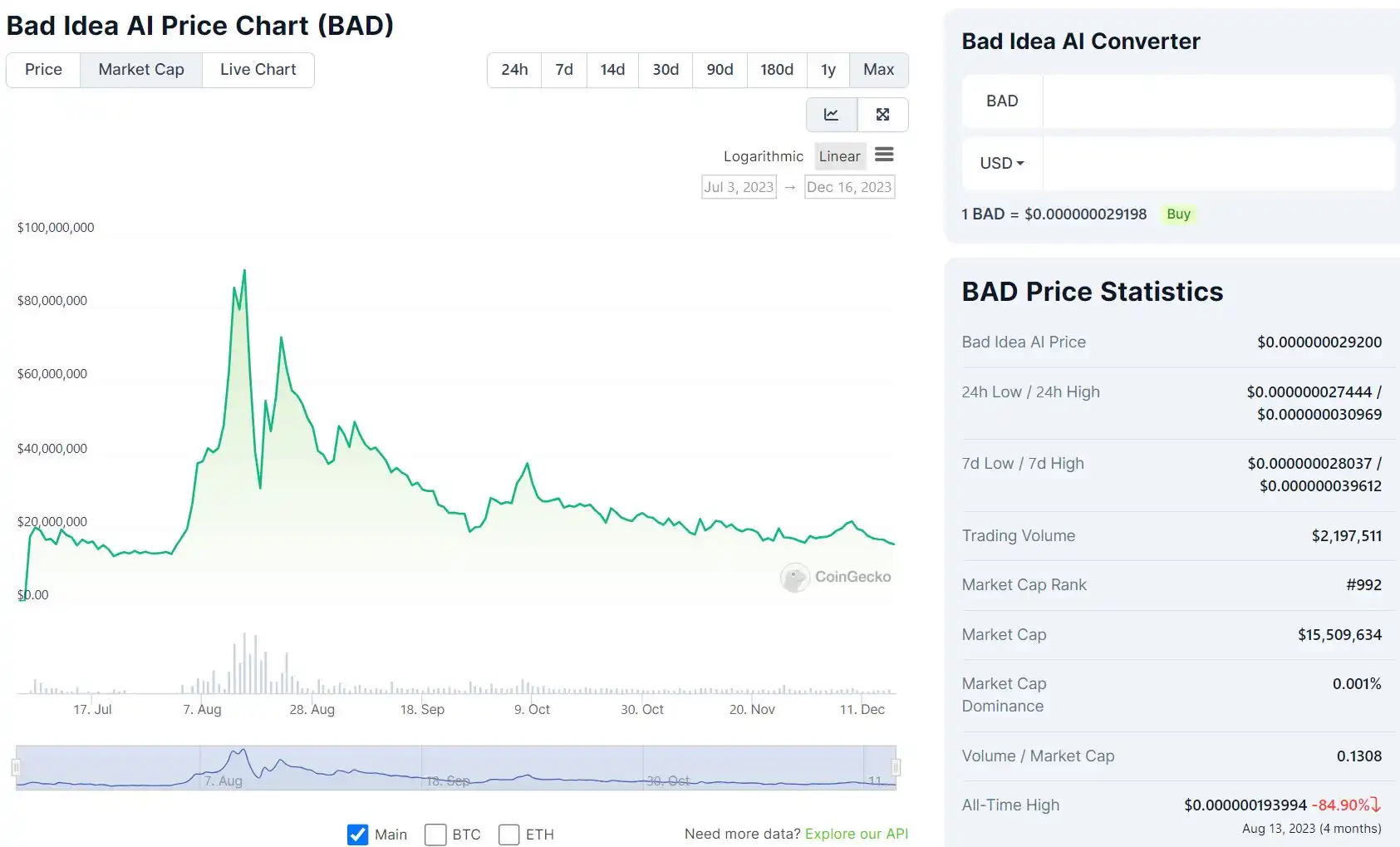Open the Jul 3, 2023 start date picker
Screen dimensions: 1400x847
(739, 187)
